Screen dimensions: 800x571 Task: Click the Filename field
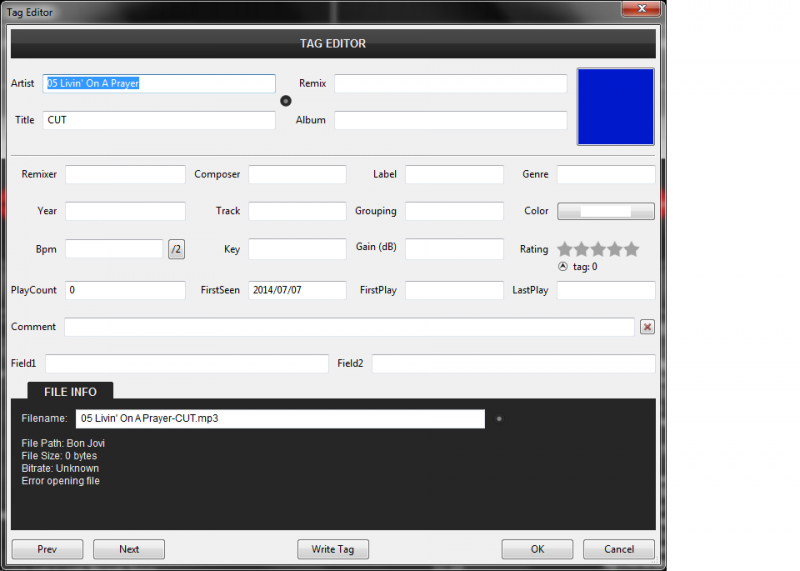click(x=280, y=418)
